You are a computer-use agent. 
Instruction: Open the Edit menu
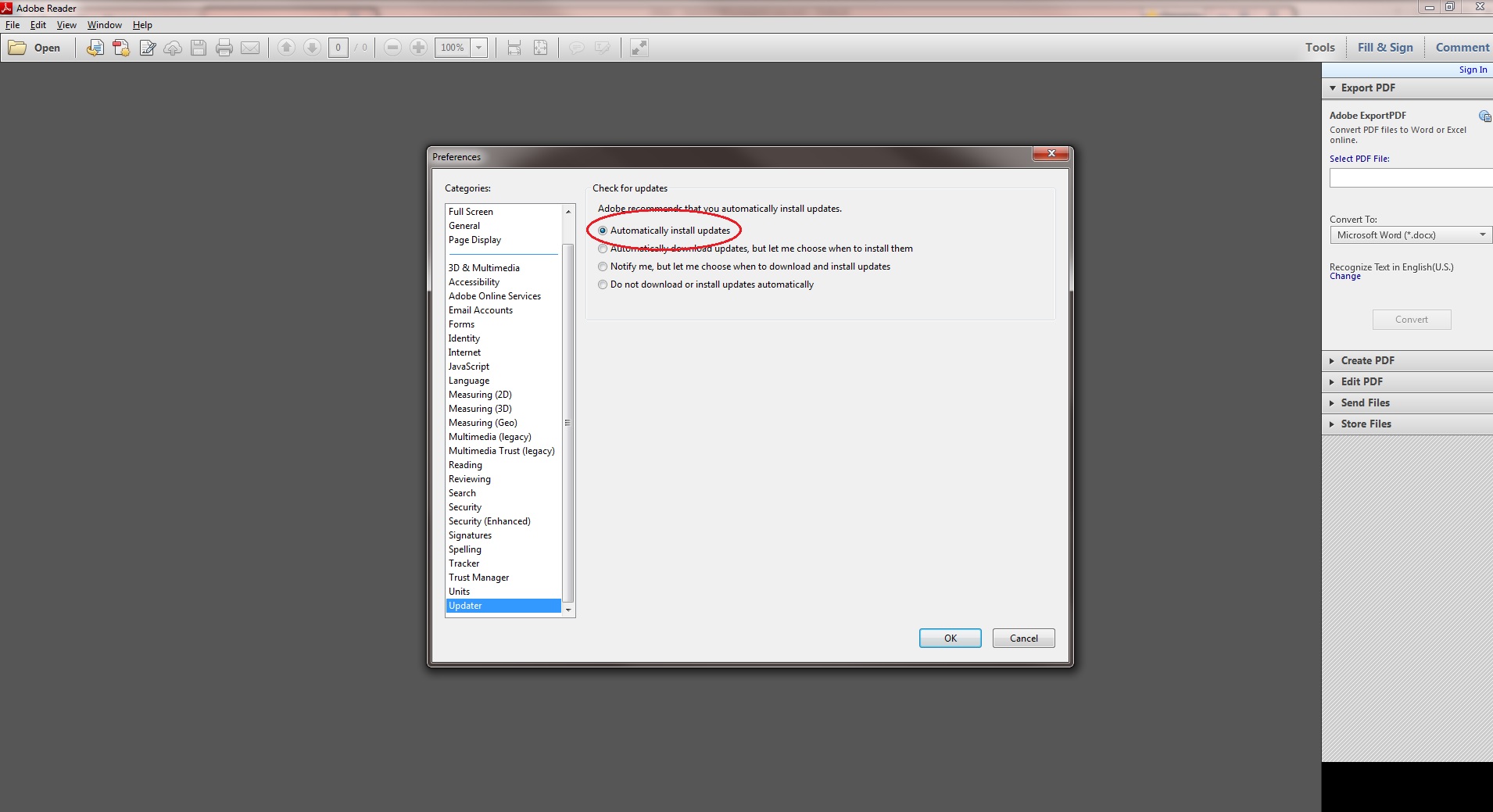click(x=38, y=24)
